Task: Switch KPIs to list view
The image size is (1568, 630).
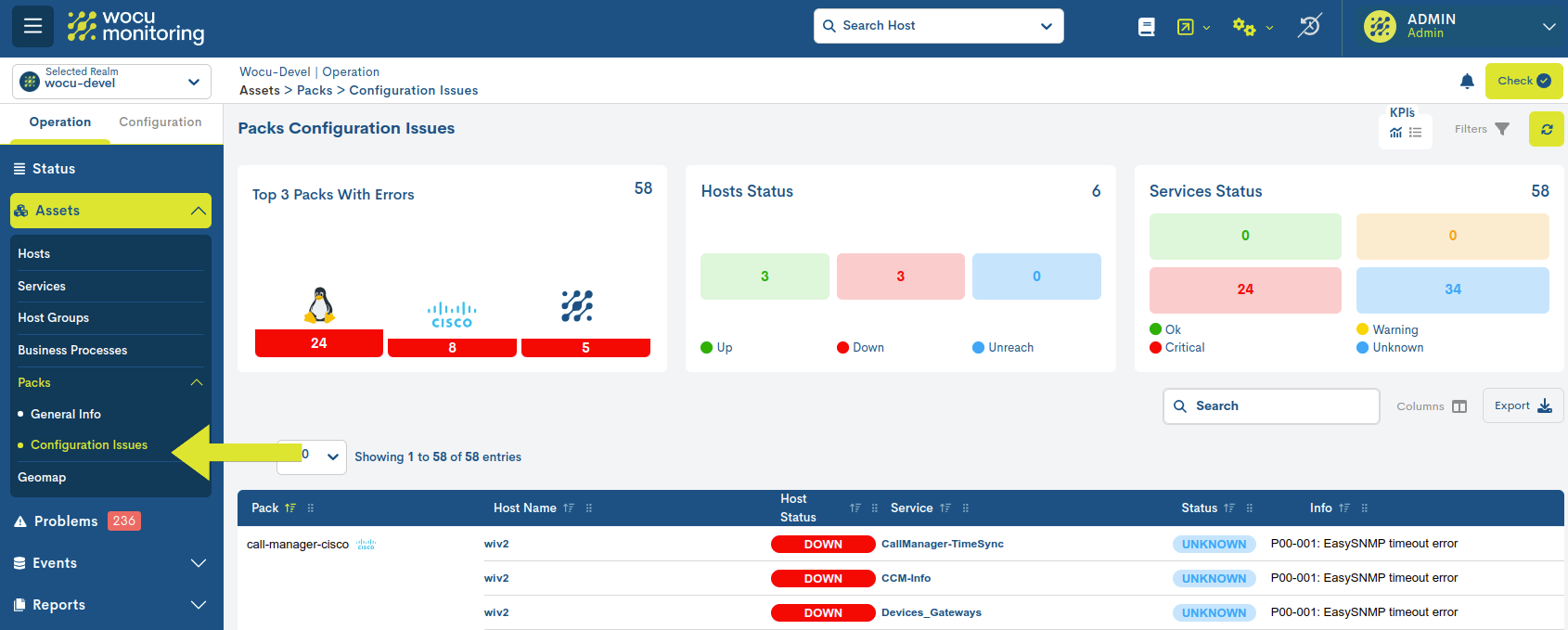Action: 1416,133
